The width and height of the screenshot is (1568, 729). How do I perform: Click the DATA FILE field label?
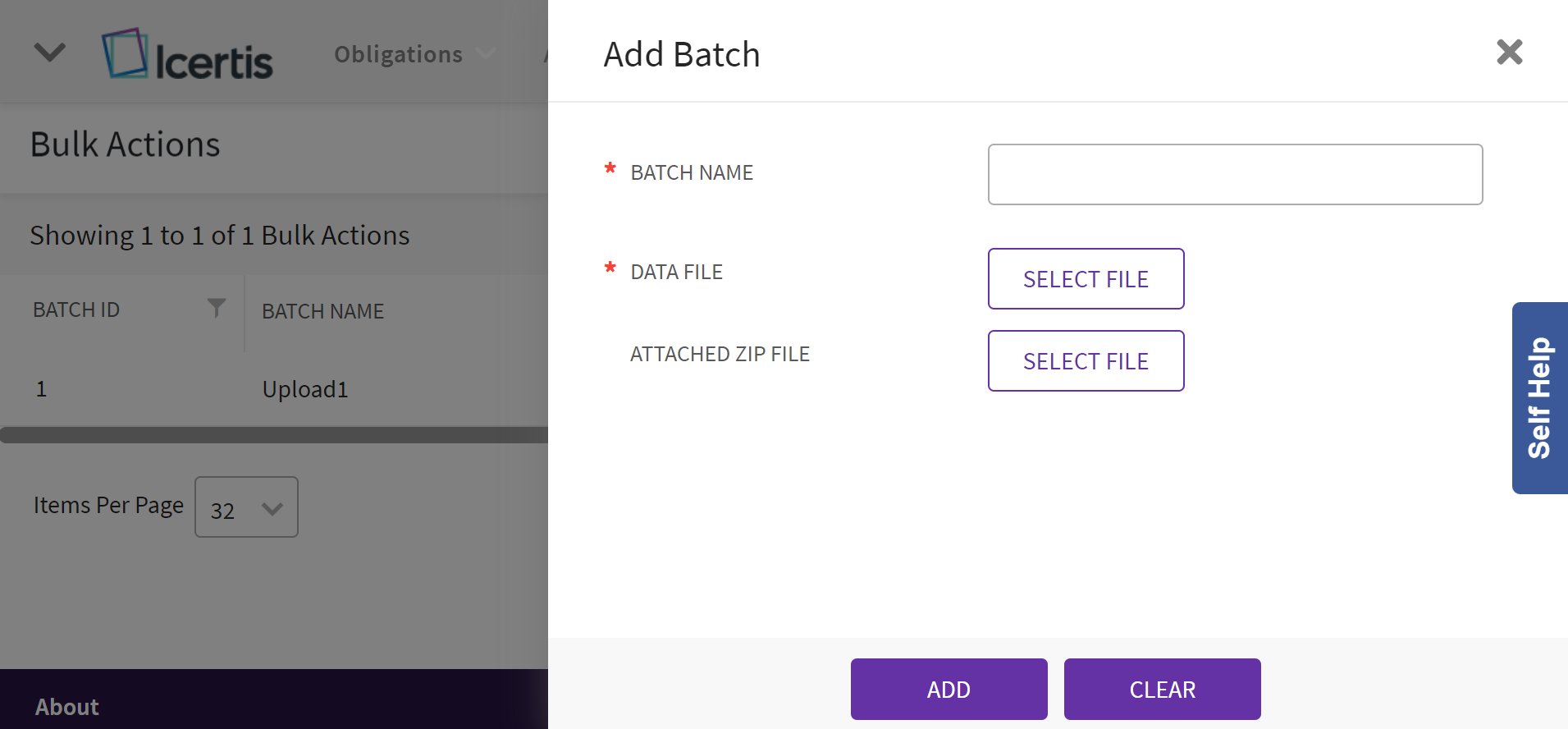point(676,272)
